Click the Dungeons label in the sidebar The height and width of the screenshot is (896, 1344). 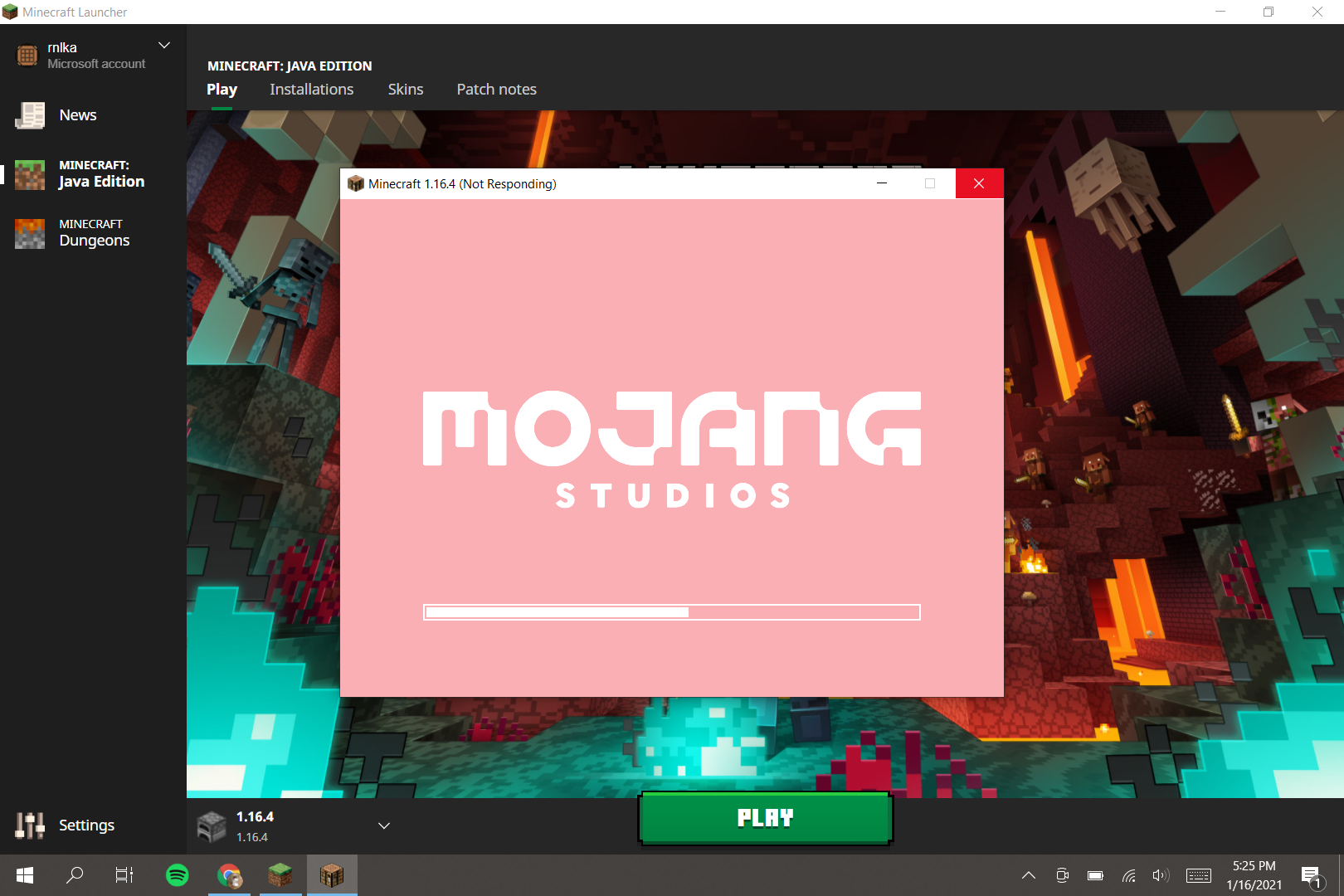pyautogui.click(x=95, y=241)
